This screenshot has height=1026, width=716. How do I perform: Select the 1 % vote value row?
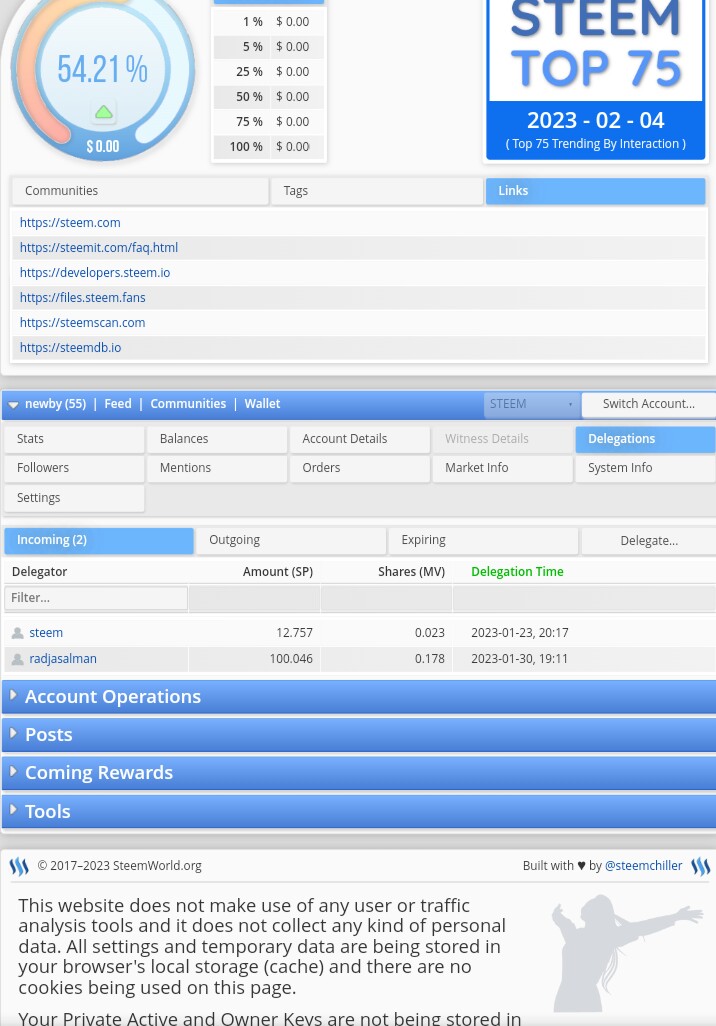point(269,22)
